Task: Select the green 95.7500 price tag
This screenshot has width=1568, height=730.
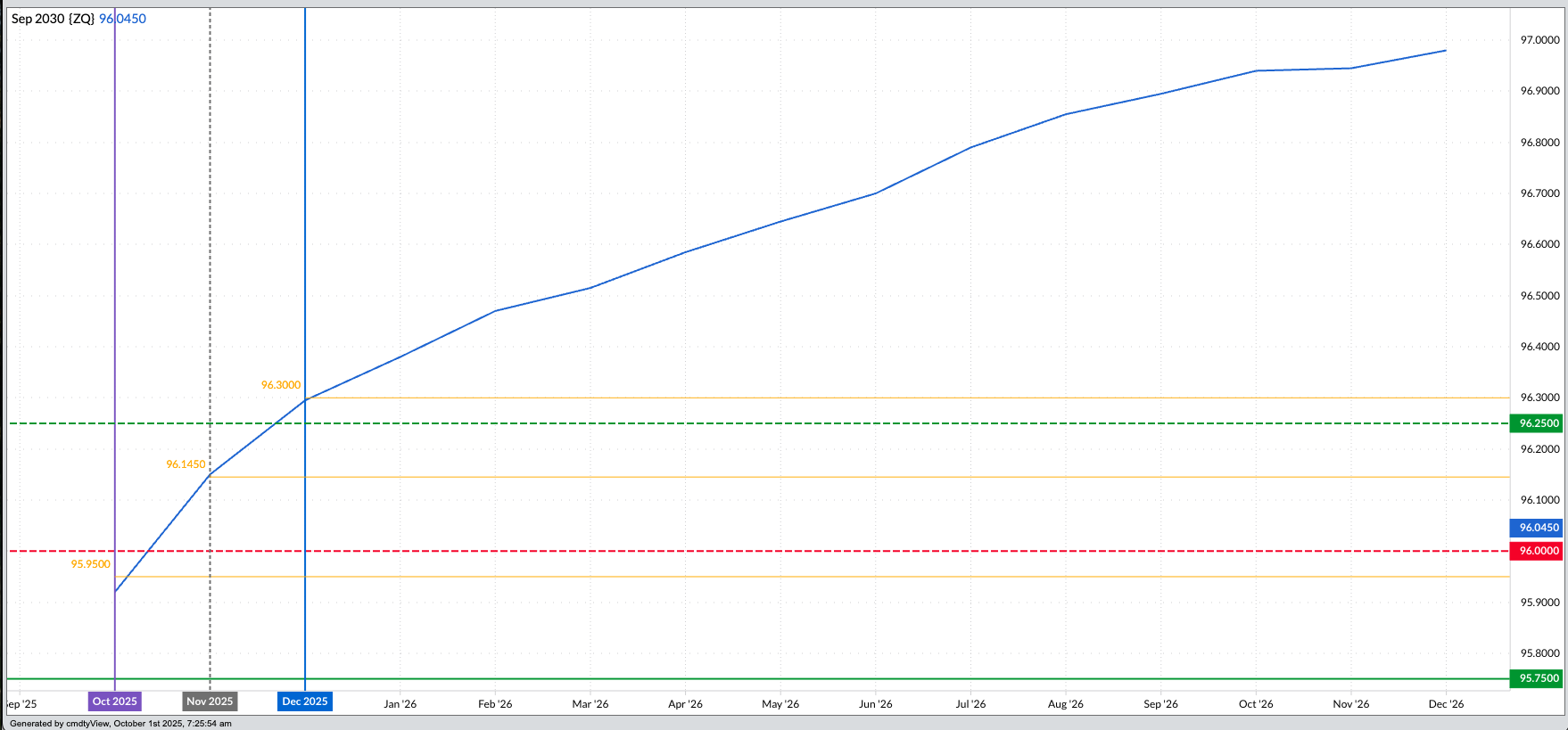Action: point(1539,678)
